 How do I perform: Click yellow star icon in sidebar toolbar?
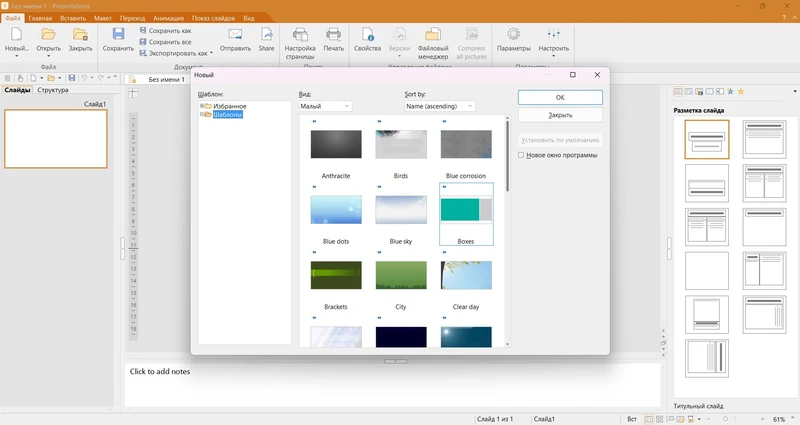[x=741, y=92]
